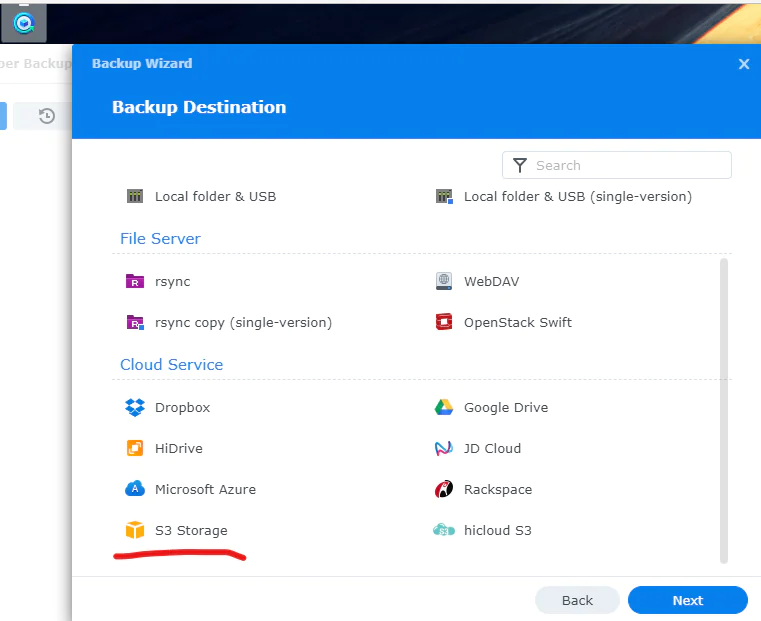
Task: Choose Dropbox cloud service label
Action: (x=182, y=408)
